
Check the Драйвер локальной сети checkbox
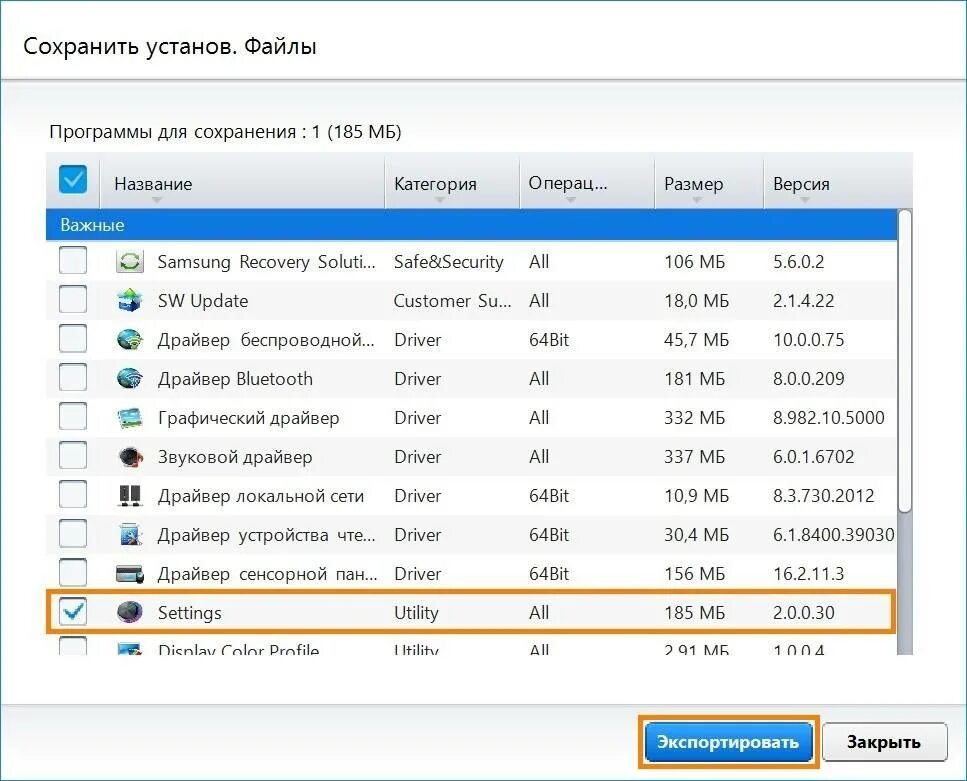[x=73, y=494]
